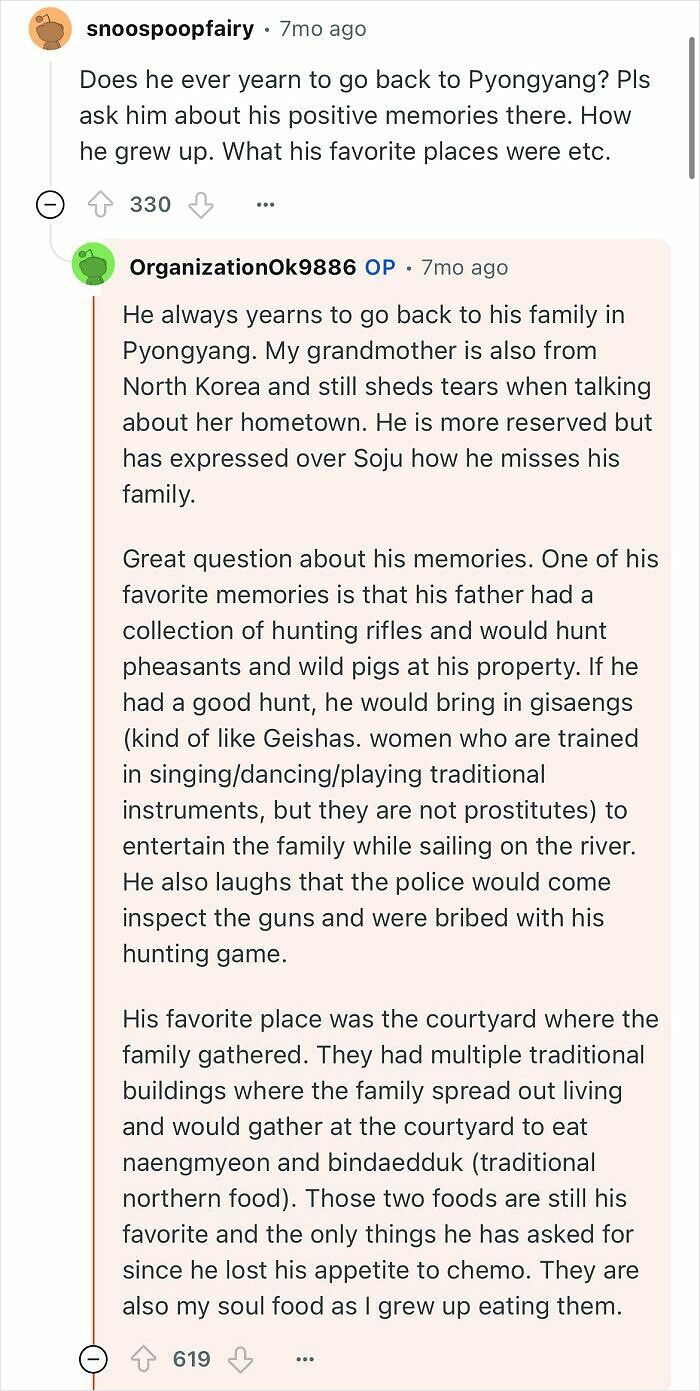Open the overflow menu on the OP reply
Viewport: 700px width, 1391px height.
point(304,1358)
